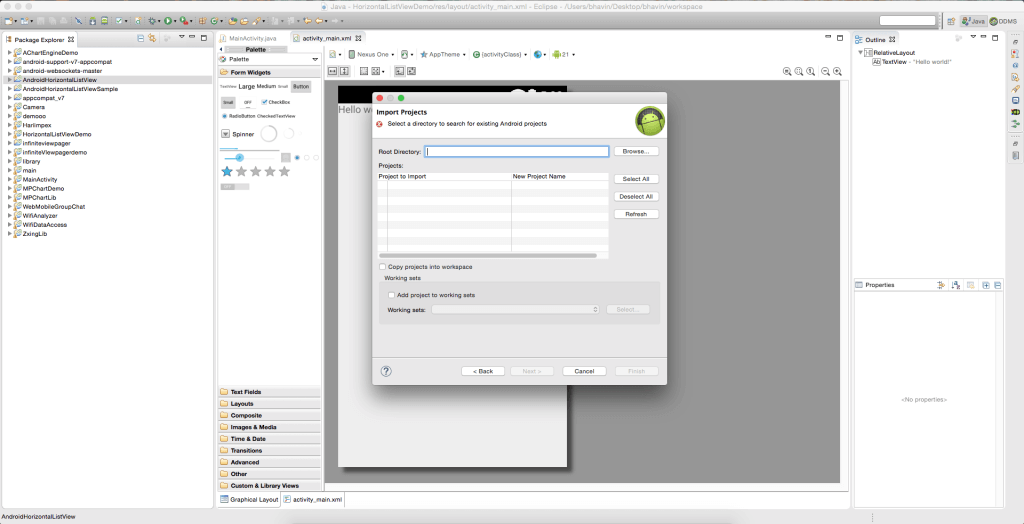Screen dimensions: 1024x524
Task: Click the Root Directory text field
Action: (x=516, y=152)
